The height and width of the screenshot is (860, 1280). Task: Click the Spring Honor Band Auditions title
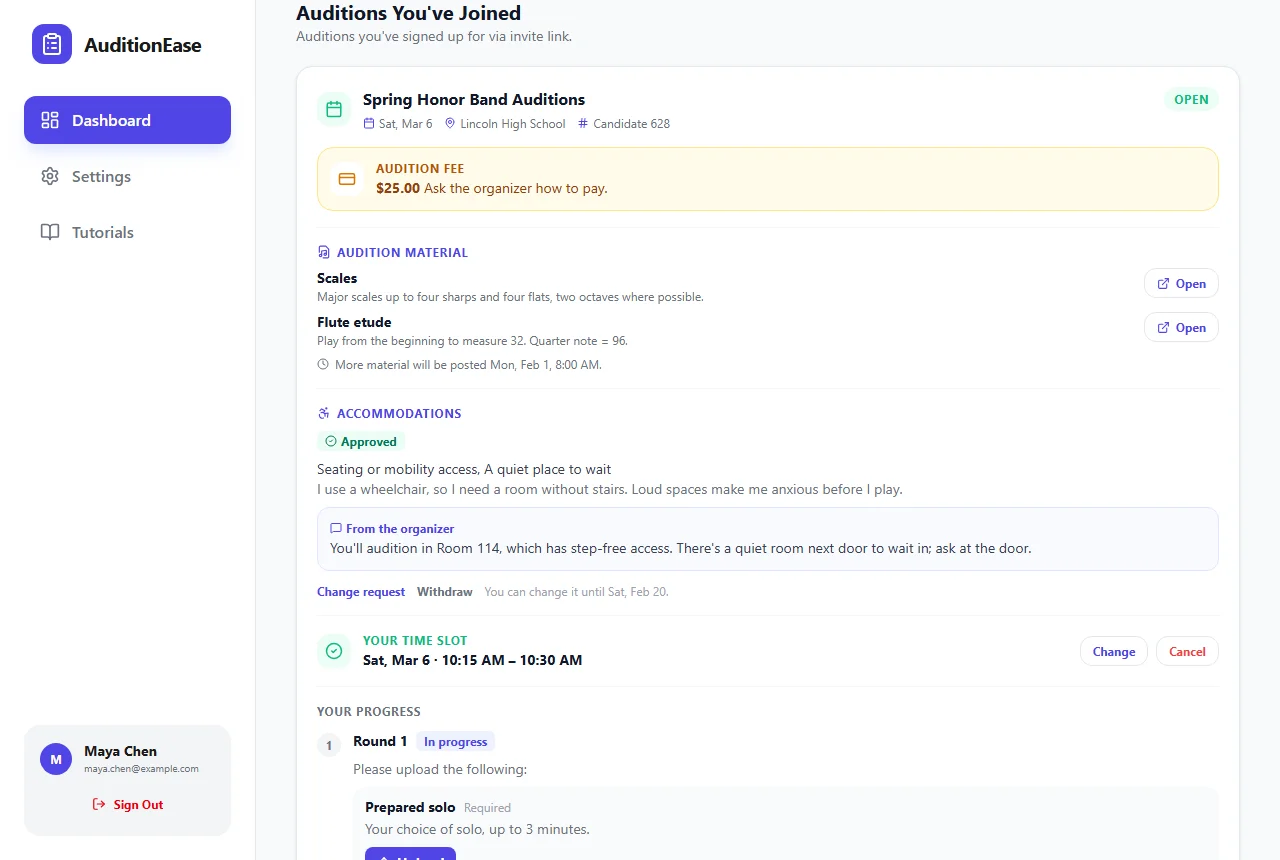pyautogui.click(x=474, y=100)
